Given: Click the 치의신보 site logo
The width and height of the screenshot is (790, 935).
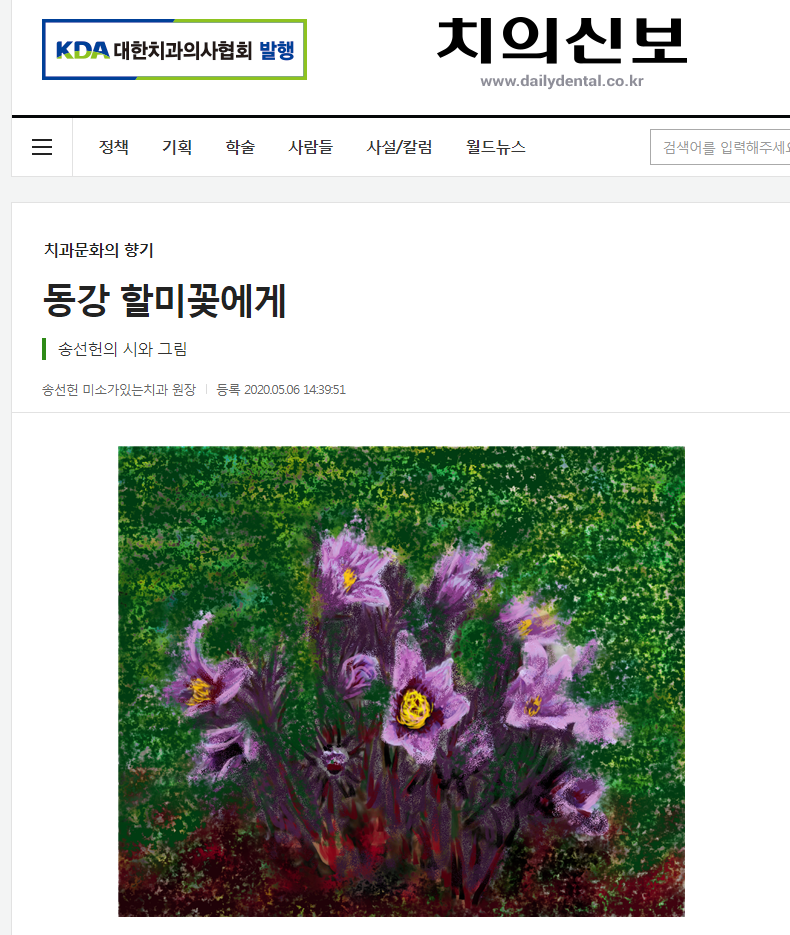Looking at the screenshot, I should 562,41.
